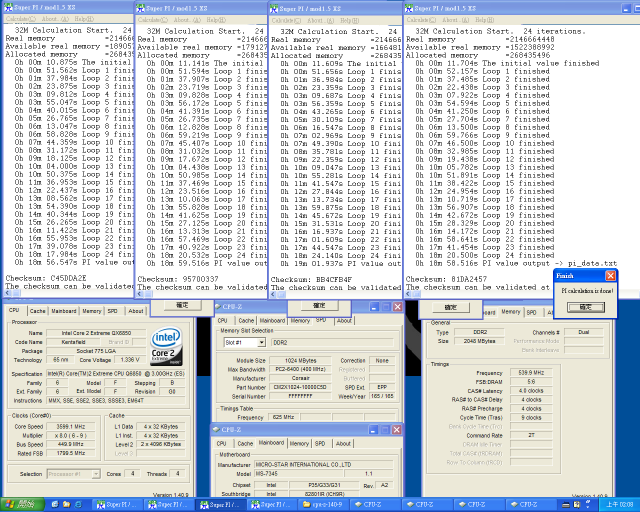Click the Bus Speed value 449.9 MHz
The image size is (640, 512).
tap(71, 444)
